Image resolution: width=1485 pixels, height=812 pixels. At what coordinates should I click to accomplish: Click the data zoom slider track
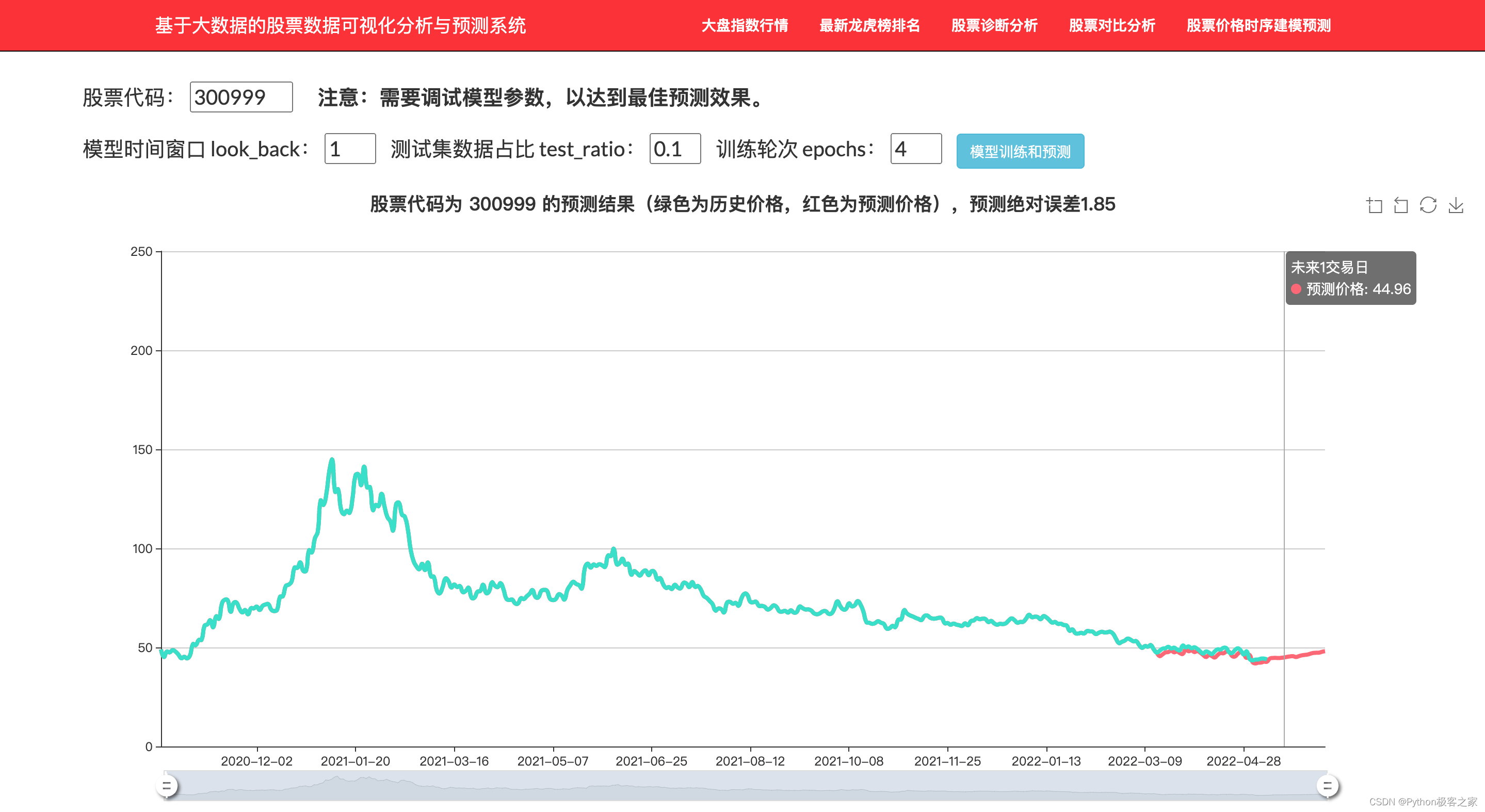[747, 786]
